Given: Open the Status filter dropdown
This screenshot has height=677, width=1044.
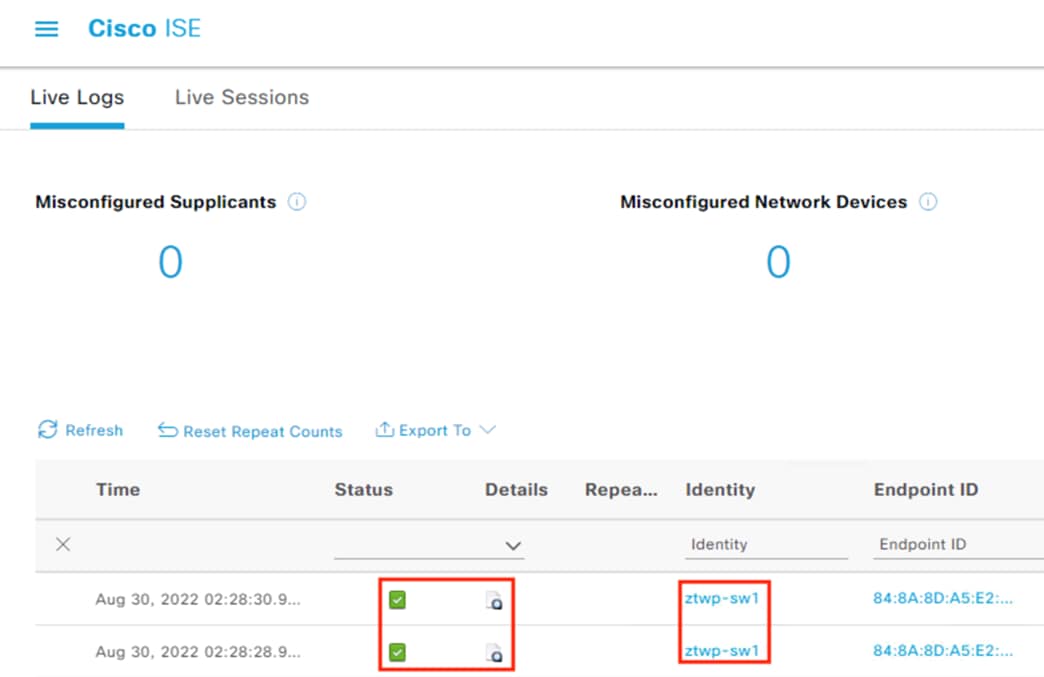Looking at the screenshot, I should tap(429, 545).
